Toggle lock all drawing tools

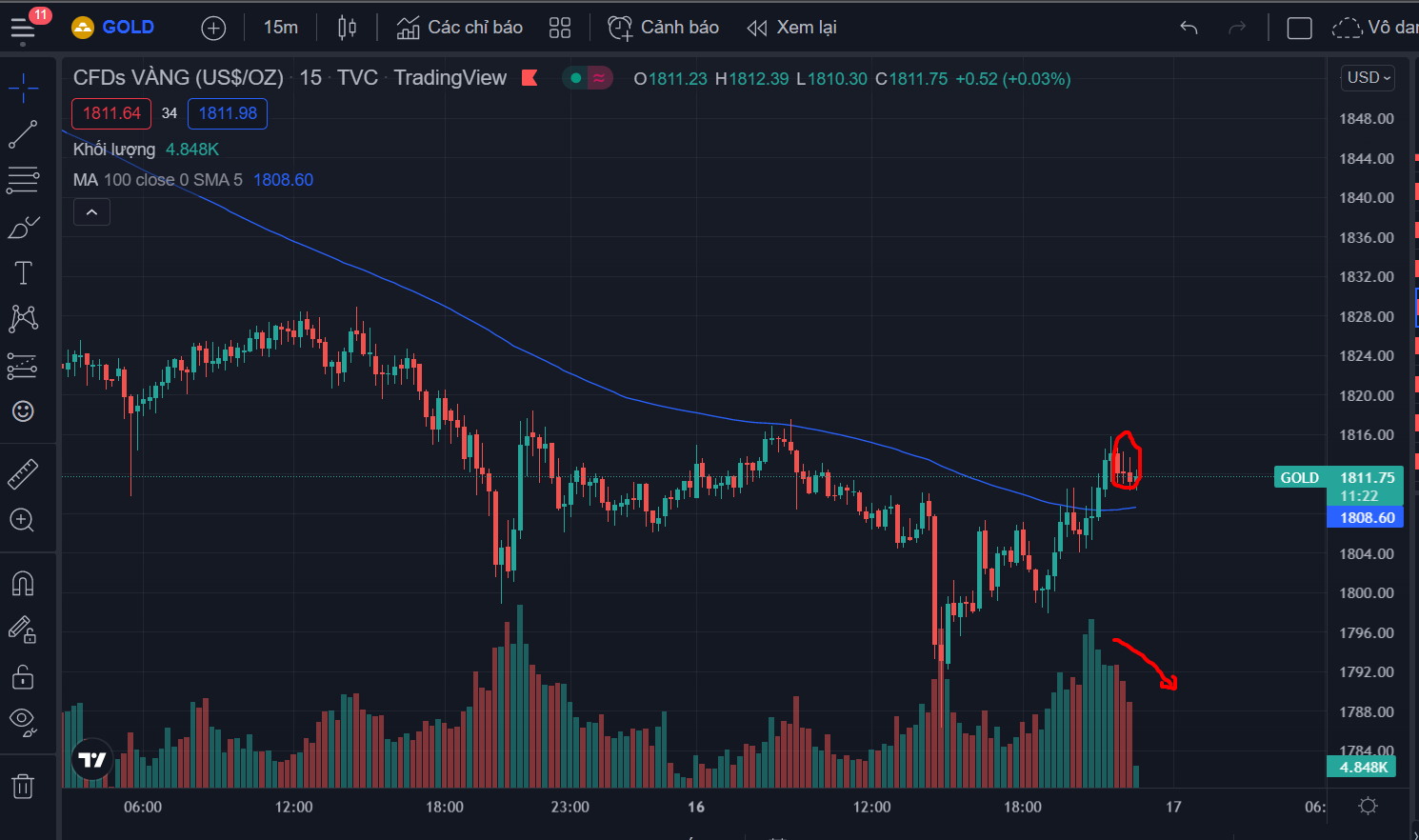(23, 676)
